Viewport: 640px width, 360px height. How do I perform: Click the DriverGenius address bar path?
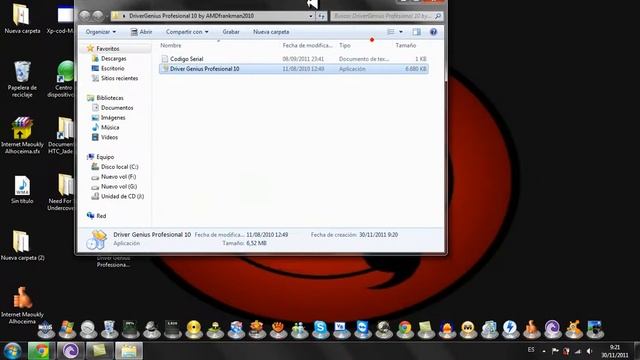pyautogui.click(x=191, y=16)
